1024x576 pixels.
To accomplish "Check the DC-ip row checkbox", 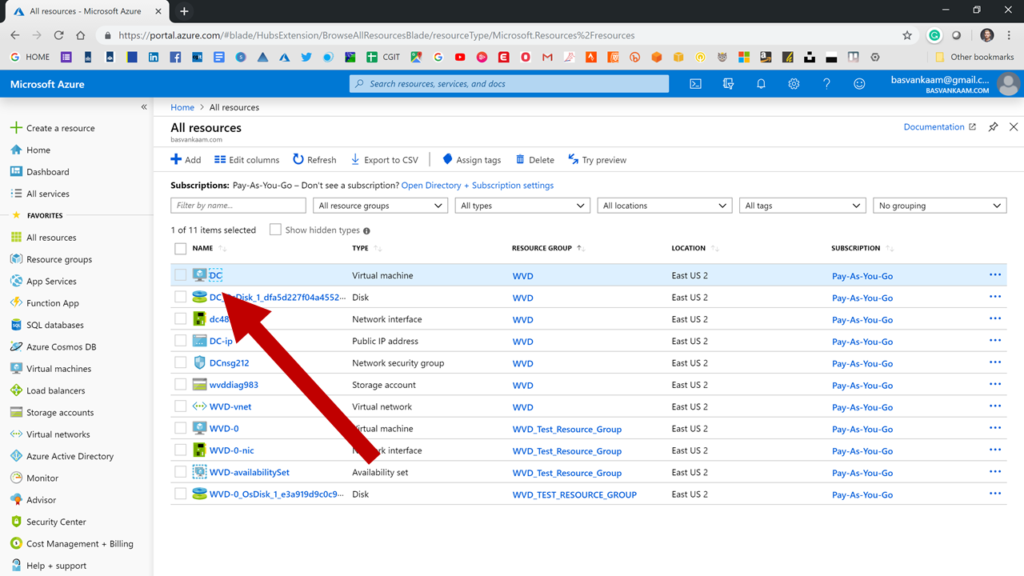I will [180, 340].
